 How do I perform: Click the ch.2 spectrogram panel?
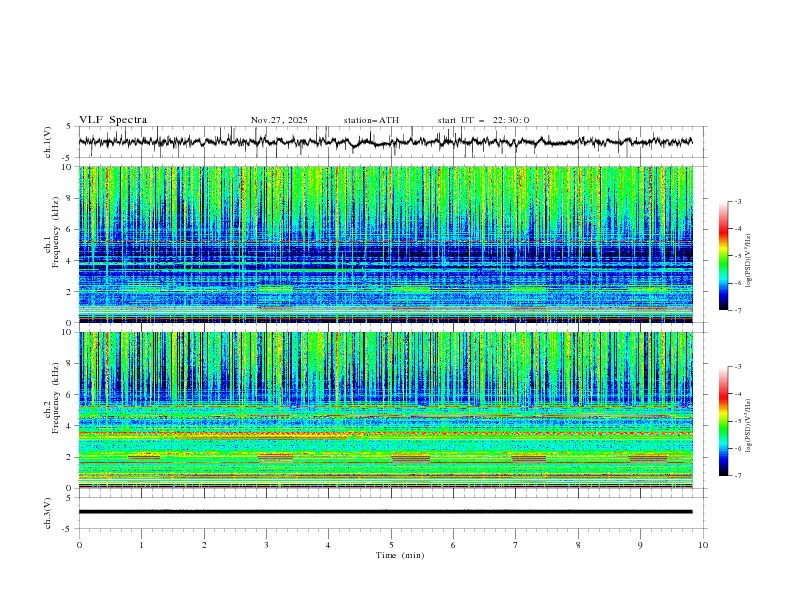(385, 410)
